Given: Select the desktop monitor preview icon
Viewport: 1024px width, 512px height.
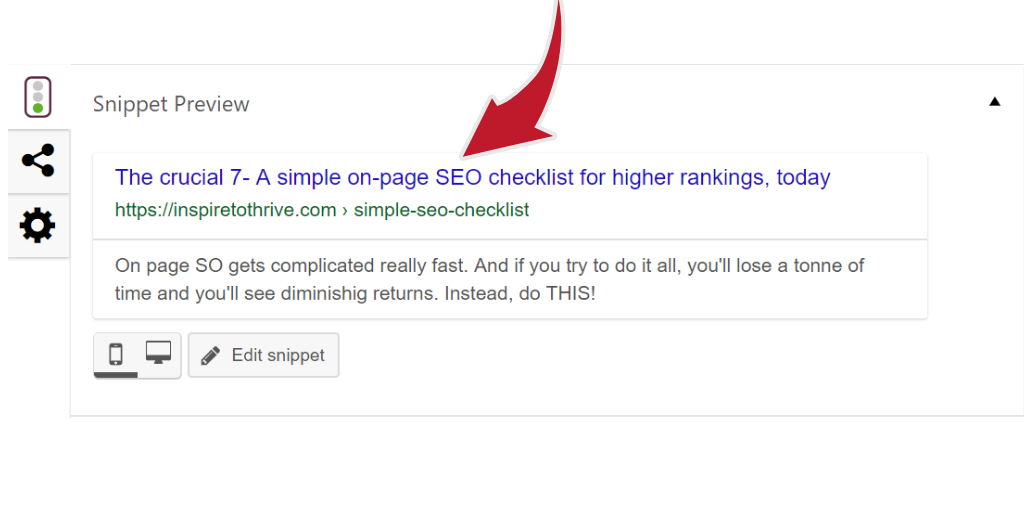Looking at the screenshot, I should click(159, 353).
